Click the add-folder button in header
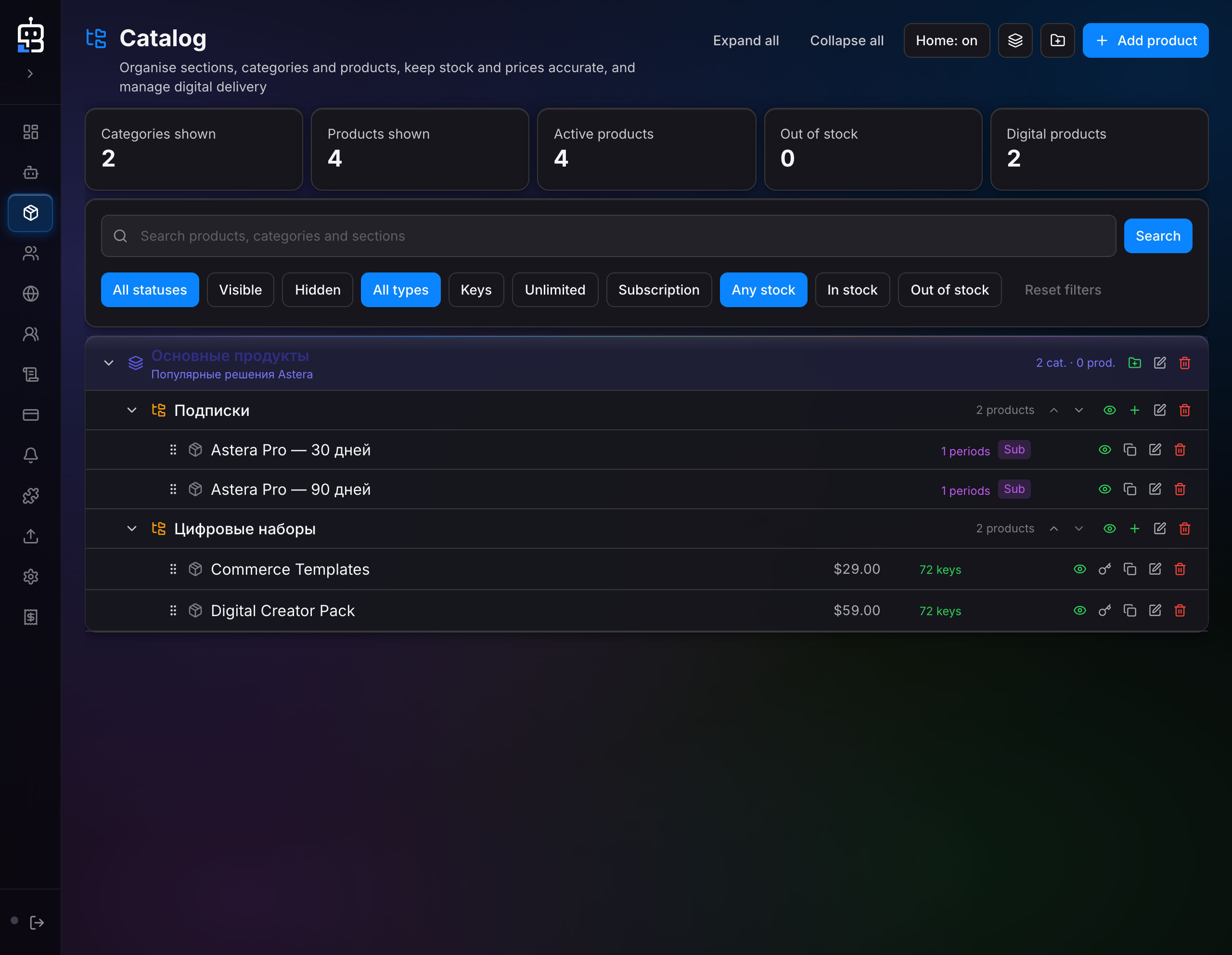The image size is (1232, 955). pos(1057,40)
